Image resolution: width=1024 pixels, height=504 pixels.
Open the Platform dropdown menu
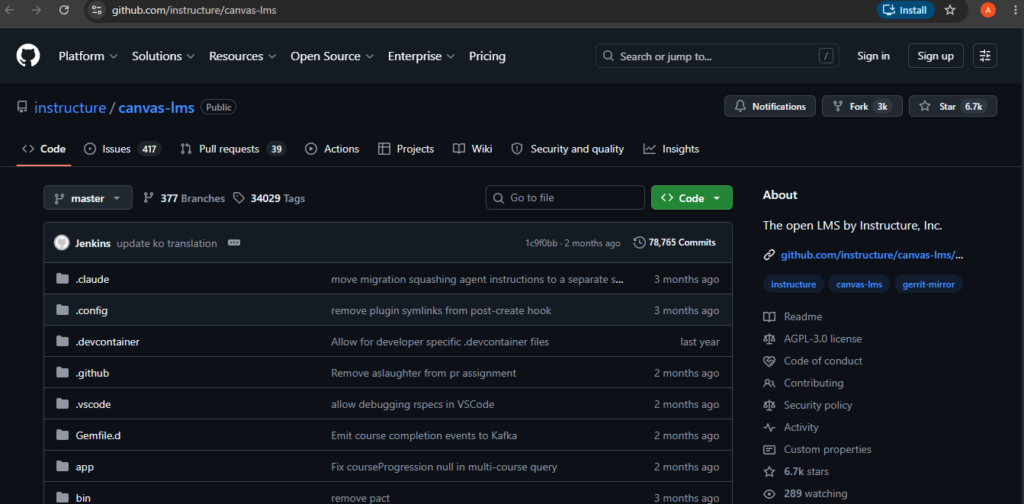88,56
